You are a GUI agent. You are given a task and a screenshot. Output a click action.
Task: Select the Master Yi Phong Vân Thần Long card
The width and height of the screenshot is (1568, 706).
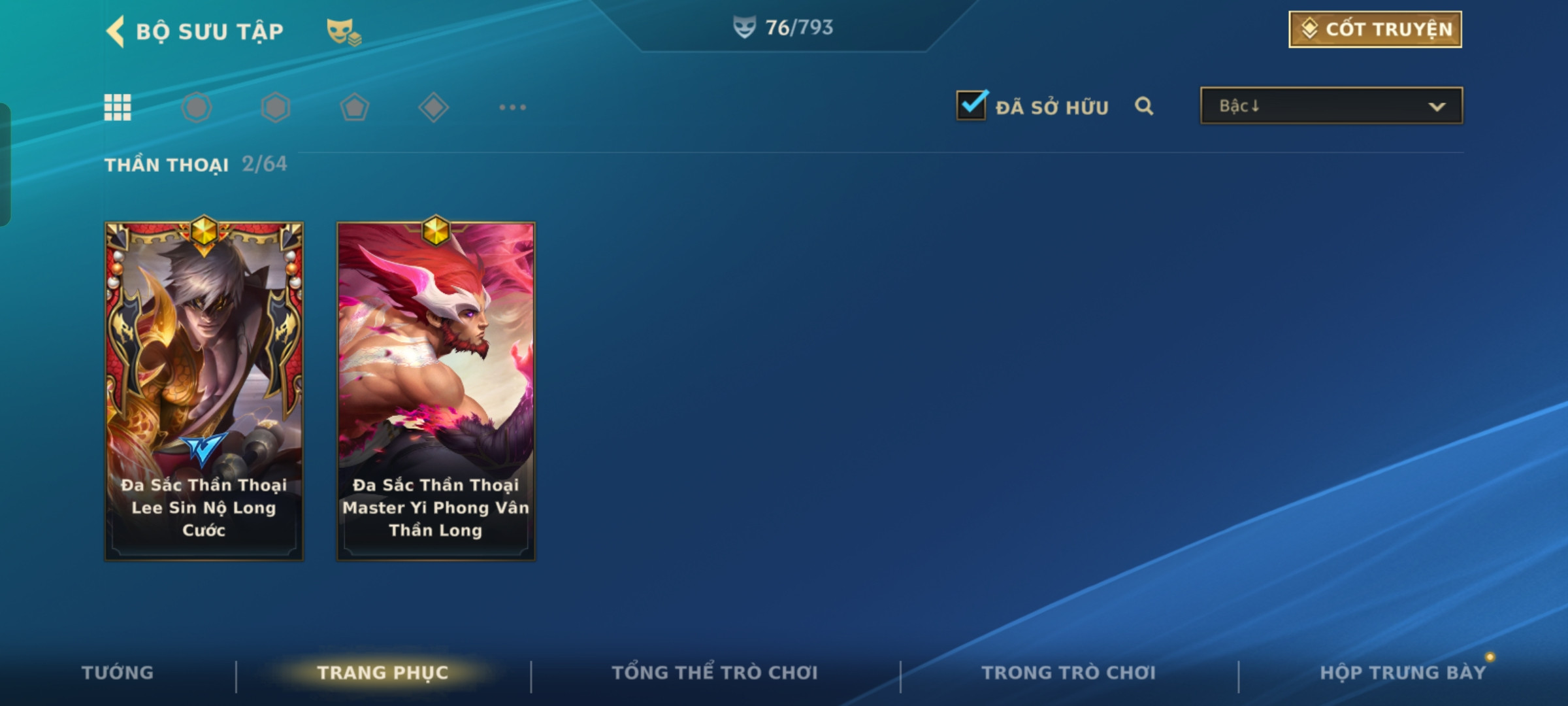click(436, 391)
